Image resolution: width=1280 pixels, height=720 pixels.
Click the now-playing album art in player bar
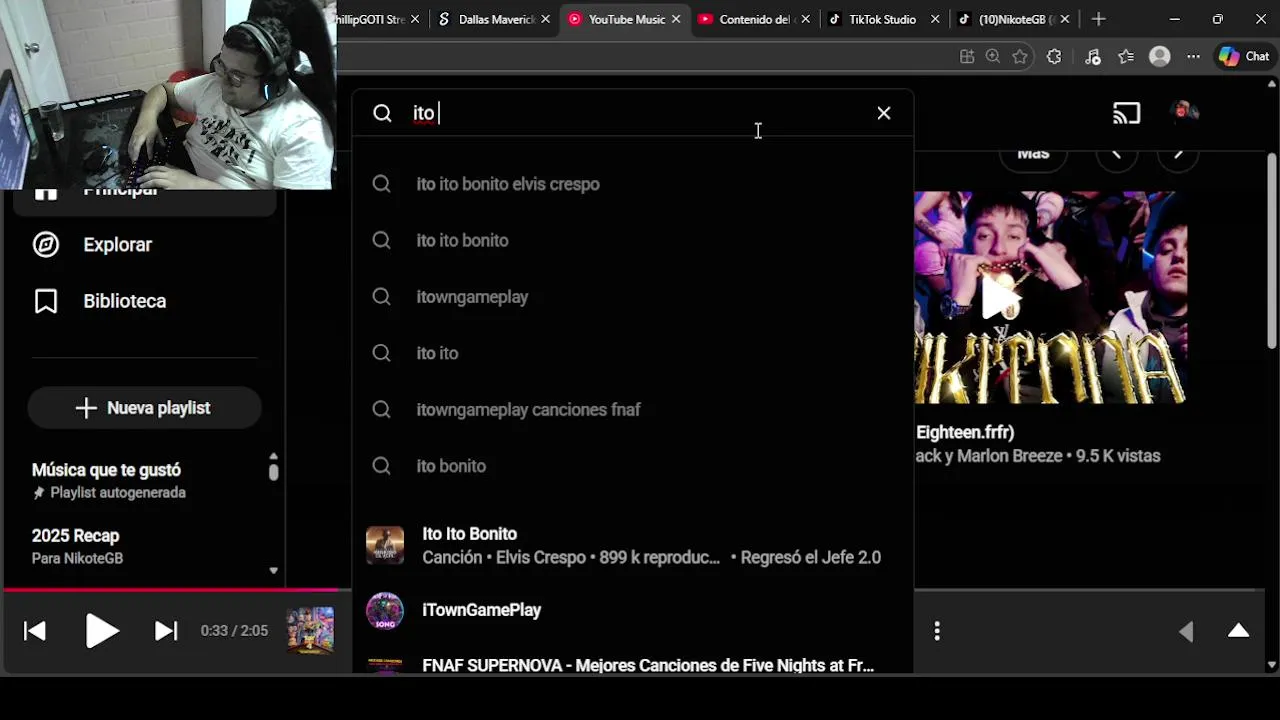click(310, 631)
